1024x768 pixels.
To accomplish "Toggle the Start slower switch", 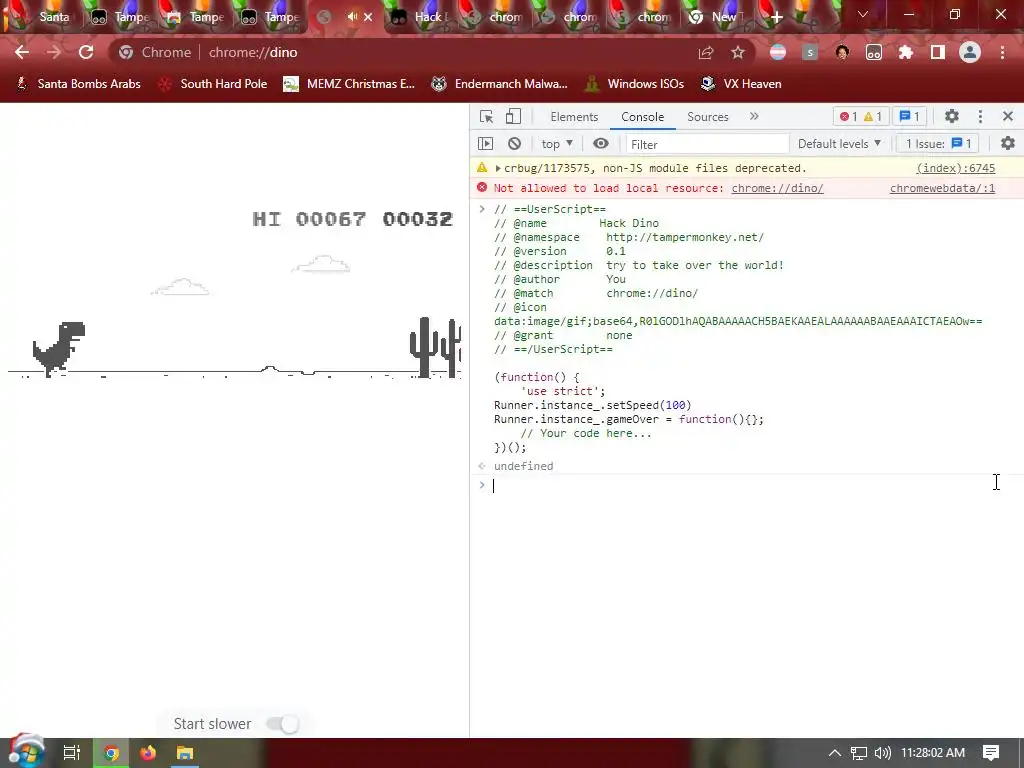I will coord(283,724).
